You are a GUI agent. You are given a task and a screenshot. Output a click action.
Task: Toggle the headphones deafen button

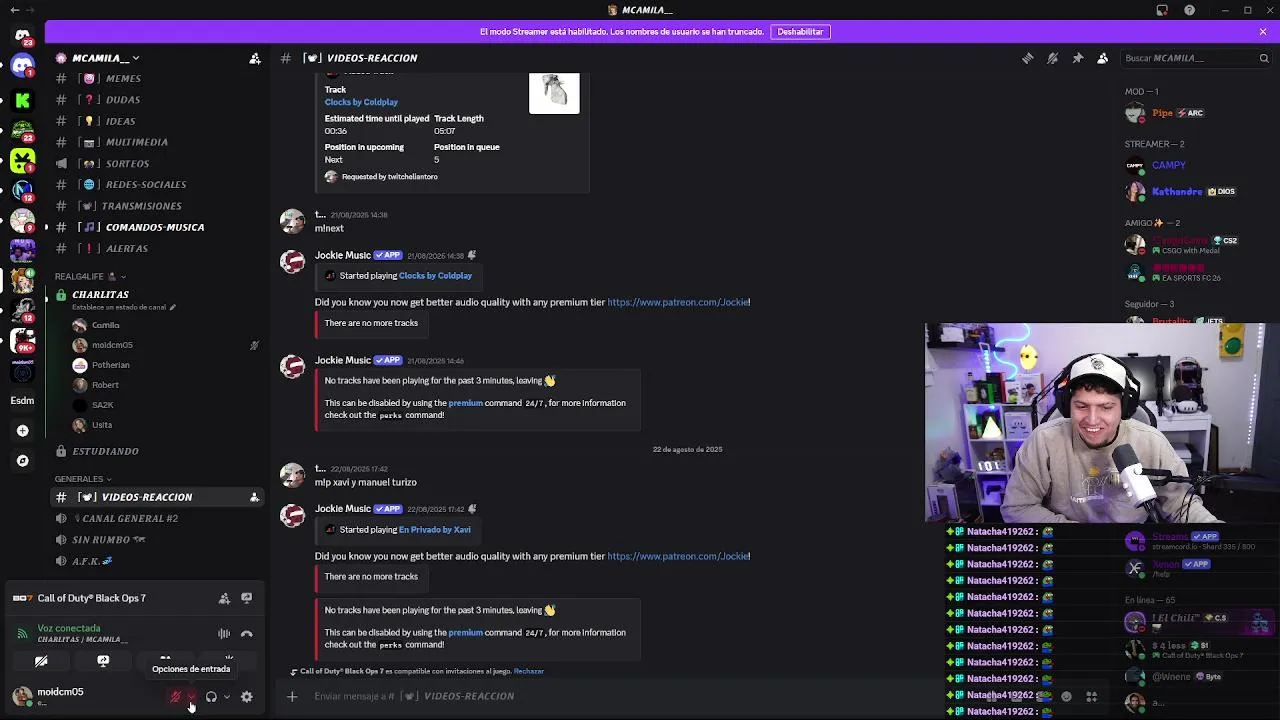211,697
